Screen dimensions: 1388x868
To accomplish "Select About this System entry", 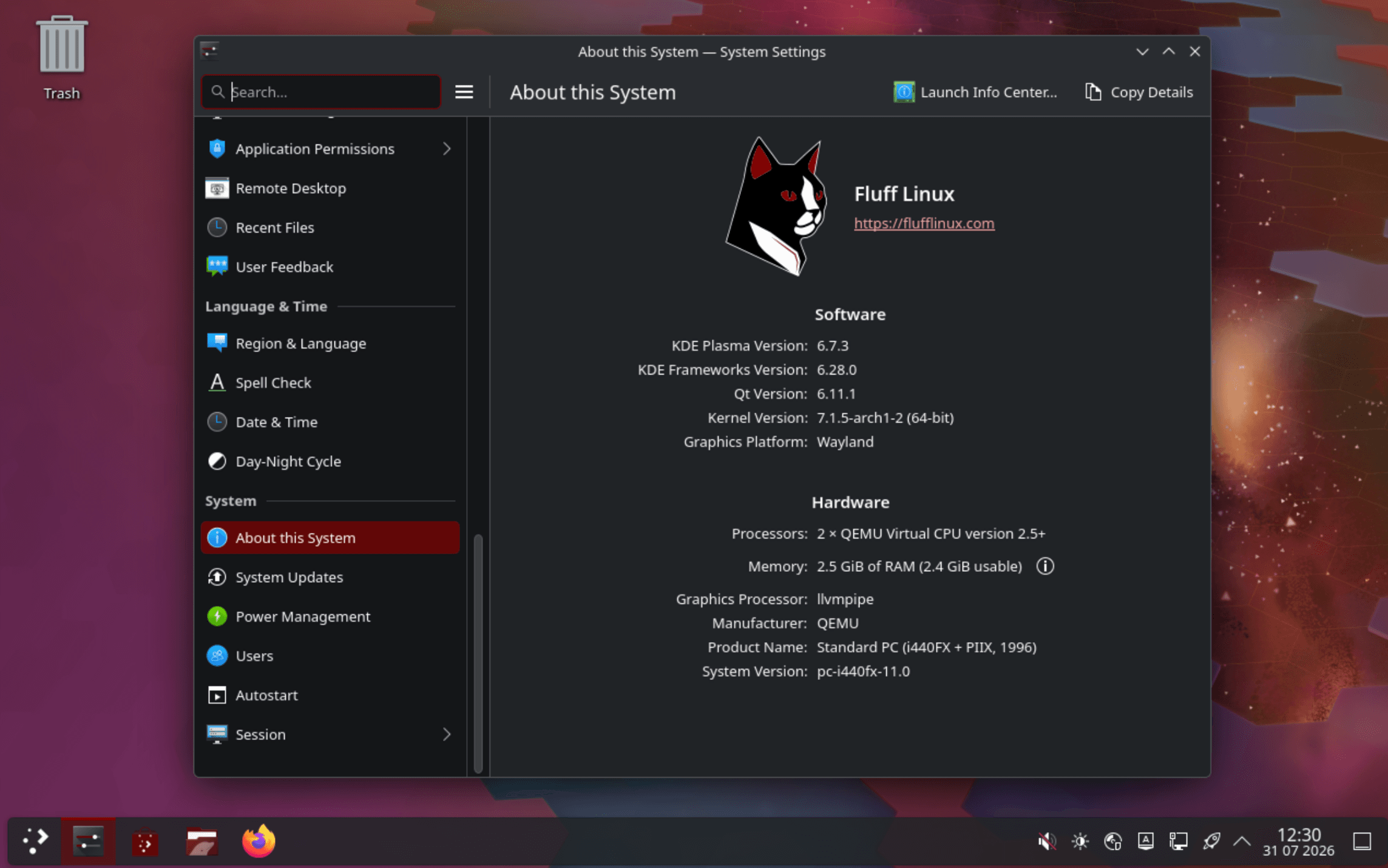I will (x=330, y=538).
